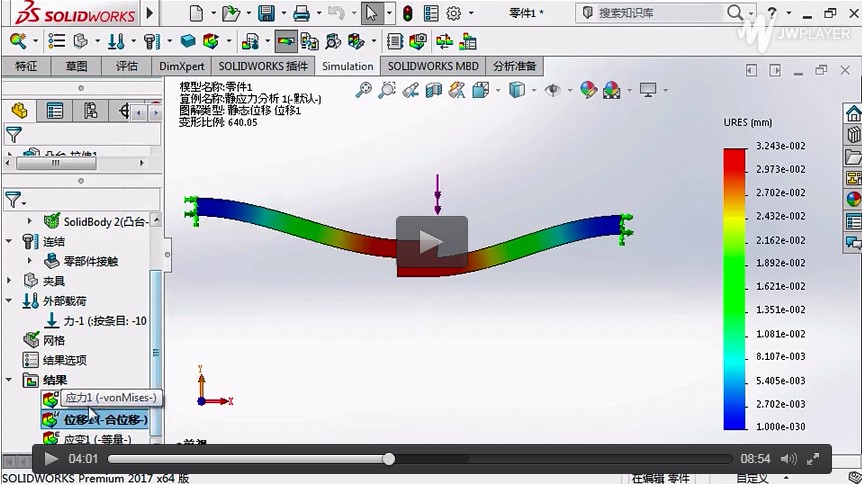This screenshot has width=862, height=485.
Task: Open the PropertyManager tab icon
Action: pyautogui.click(x=55, y=110)
